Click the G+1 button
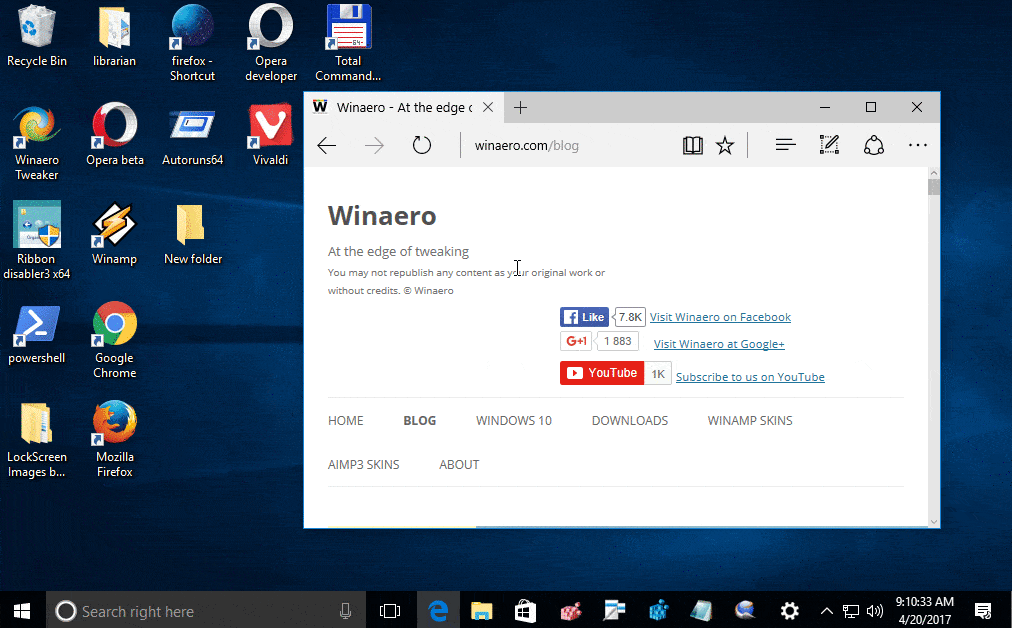1012x628 pixels. 576,341
